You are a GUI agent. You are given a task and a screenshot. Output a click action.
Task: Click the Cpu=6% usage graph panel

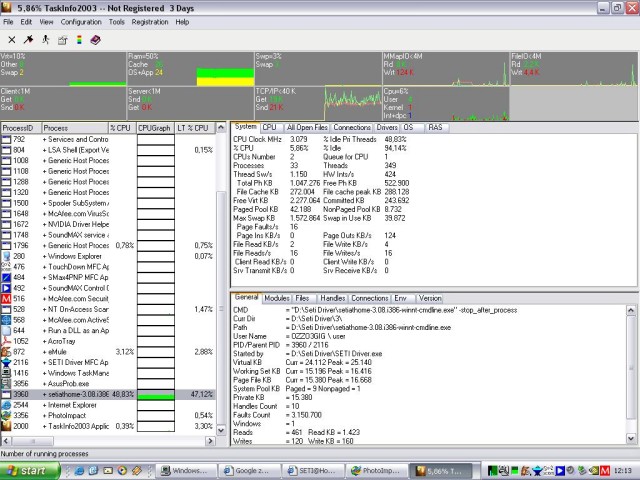coord(446,103)
